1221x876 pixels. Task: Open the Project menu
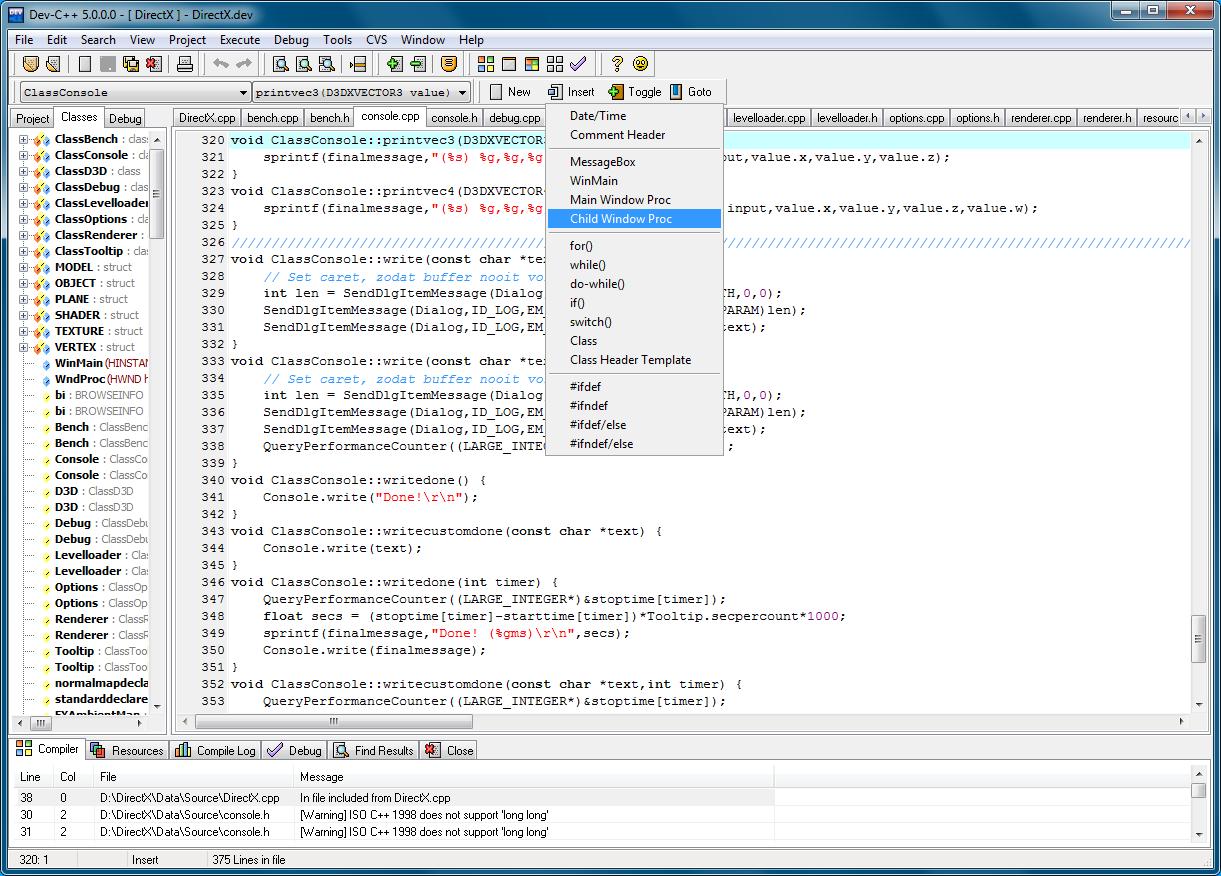point(186,40)
